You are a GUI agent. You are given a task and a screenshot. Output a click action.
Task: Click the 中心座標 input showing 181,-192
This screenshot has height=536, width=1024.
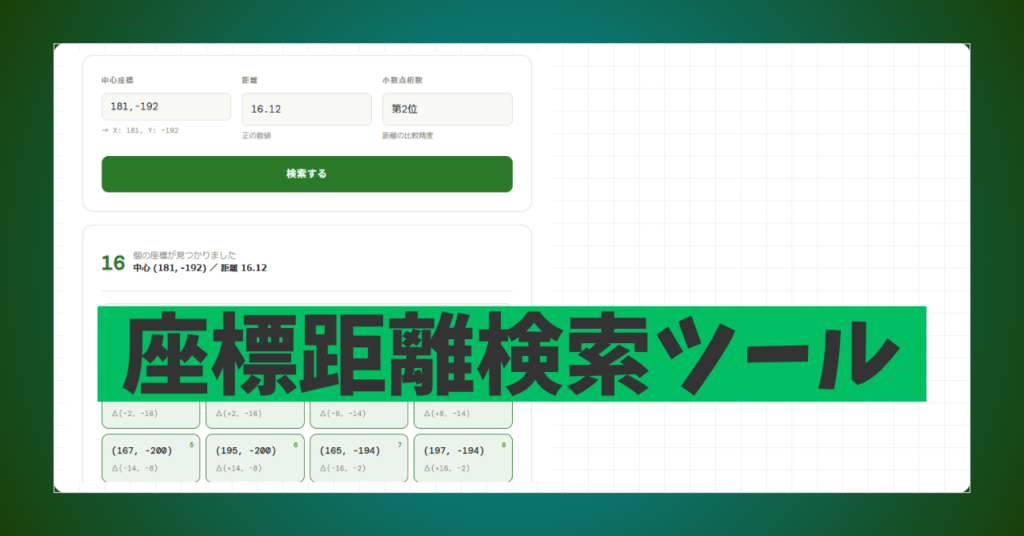166,108
